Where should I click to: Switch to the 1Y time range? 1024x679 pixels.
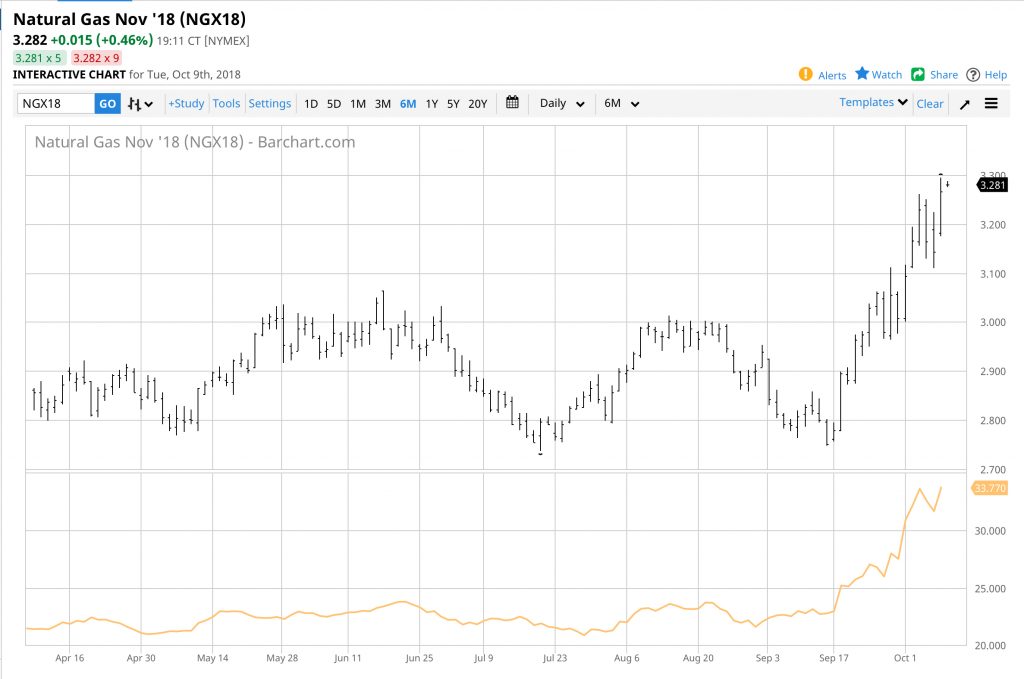pos(432,104)
